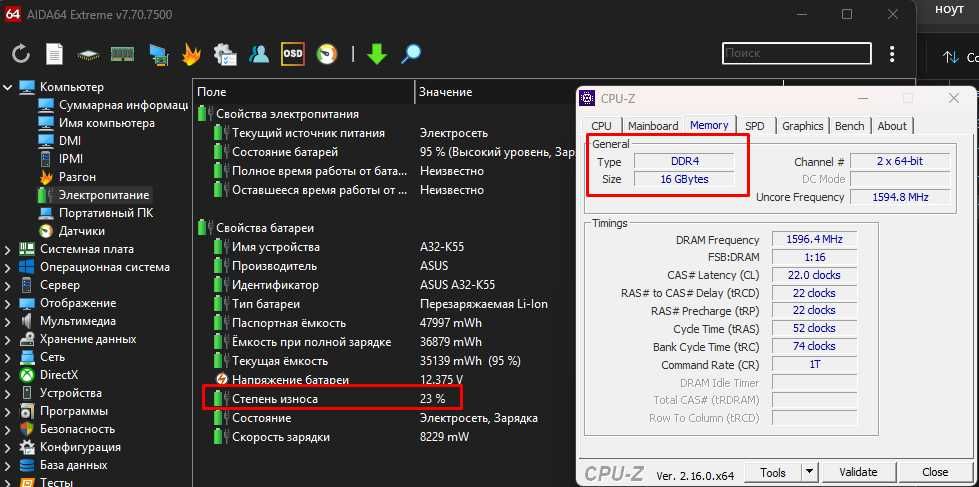Click the Tools button in CPU-Z
The width and height of the screenshot is (979, 487).
[772, 472]
